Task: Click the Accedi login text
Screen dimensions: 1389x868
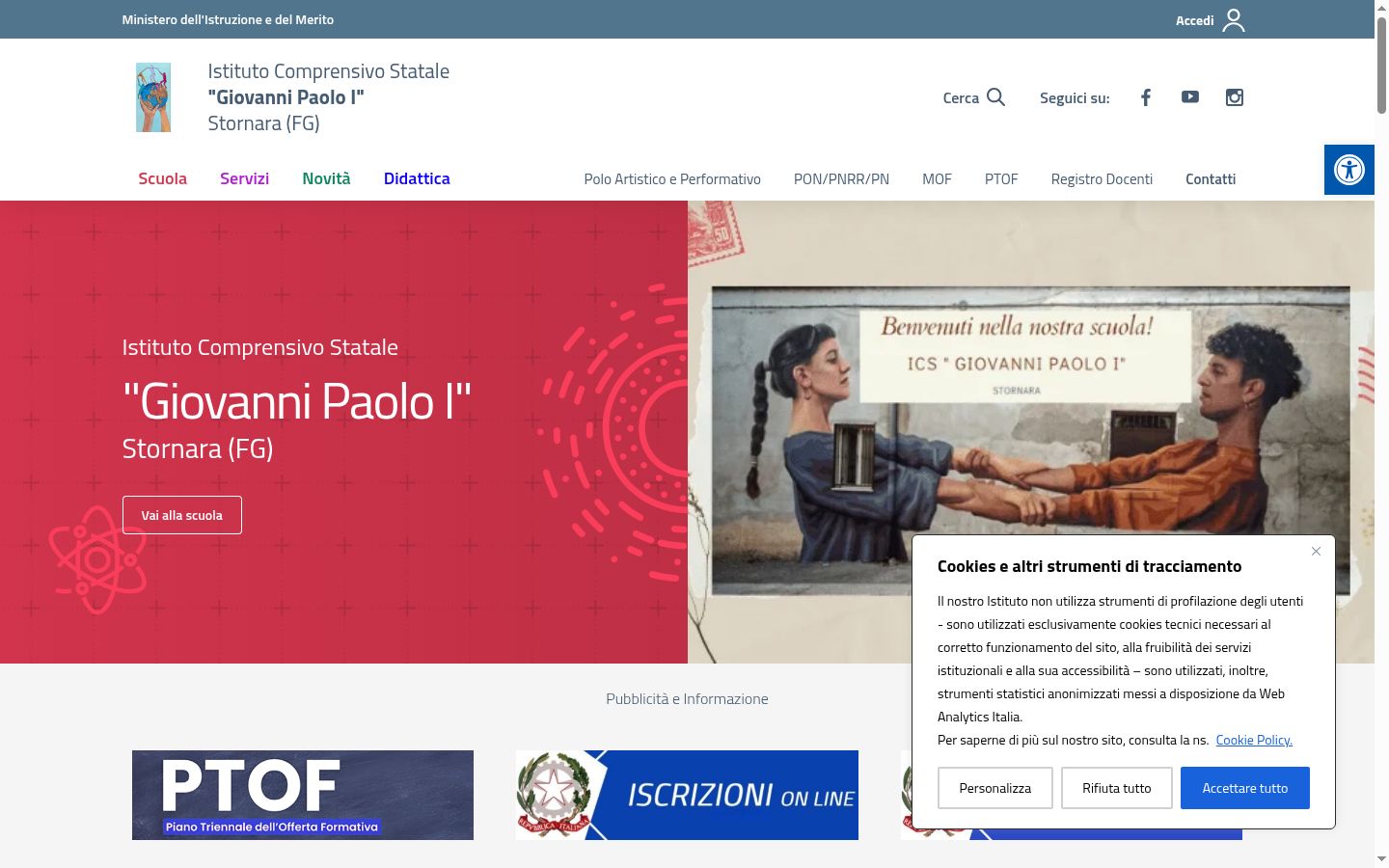Action: tap(1194, 20)
